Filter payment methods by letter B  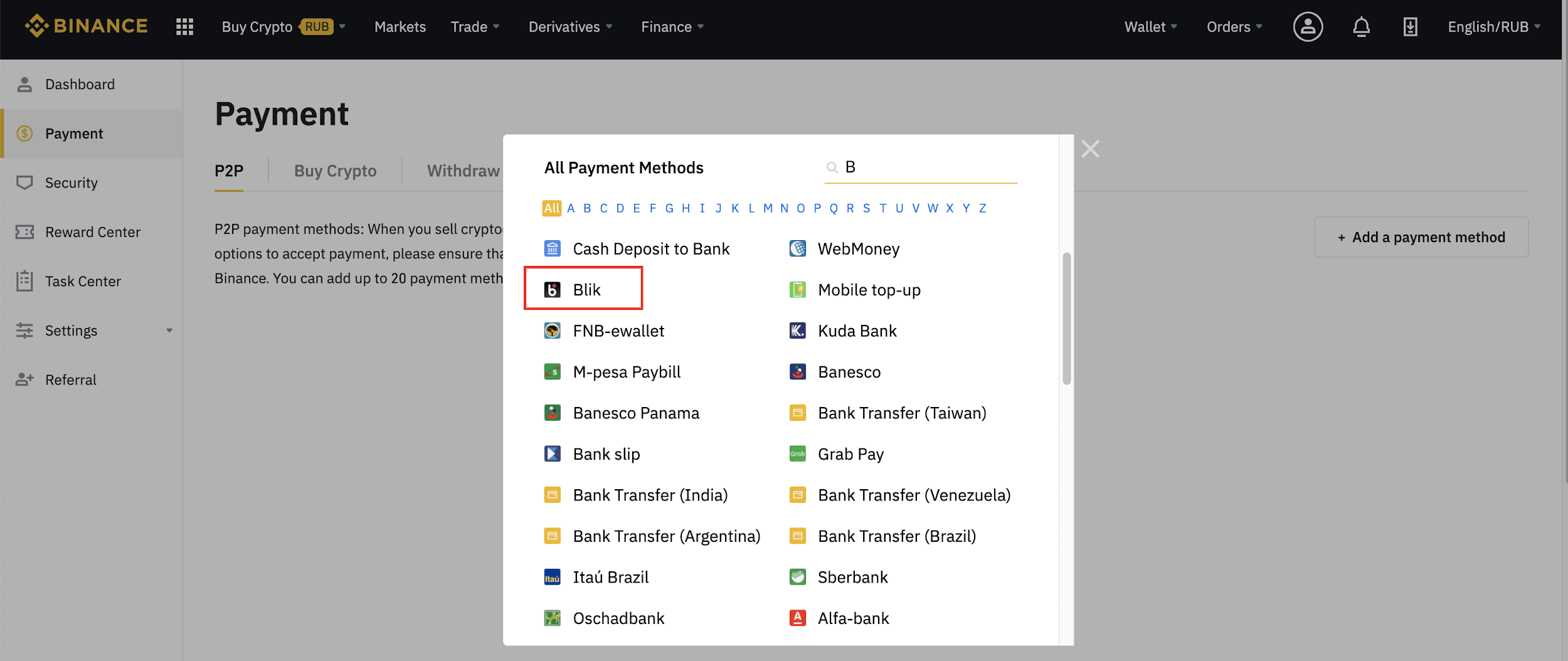click(x=587, y=208)
